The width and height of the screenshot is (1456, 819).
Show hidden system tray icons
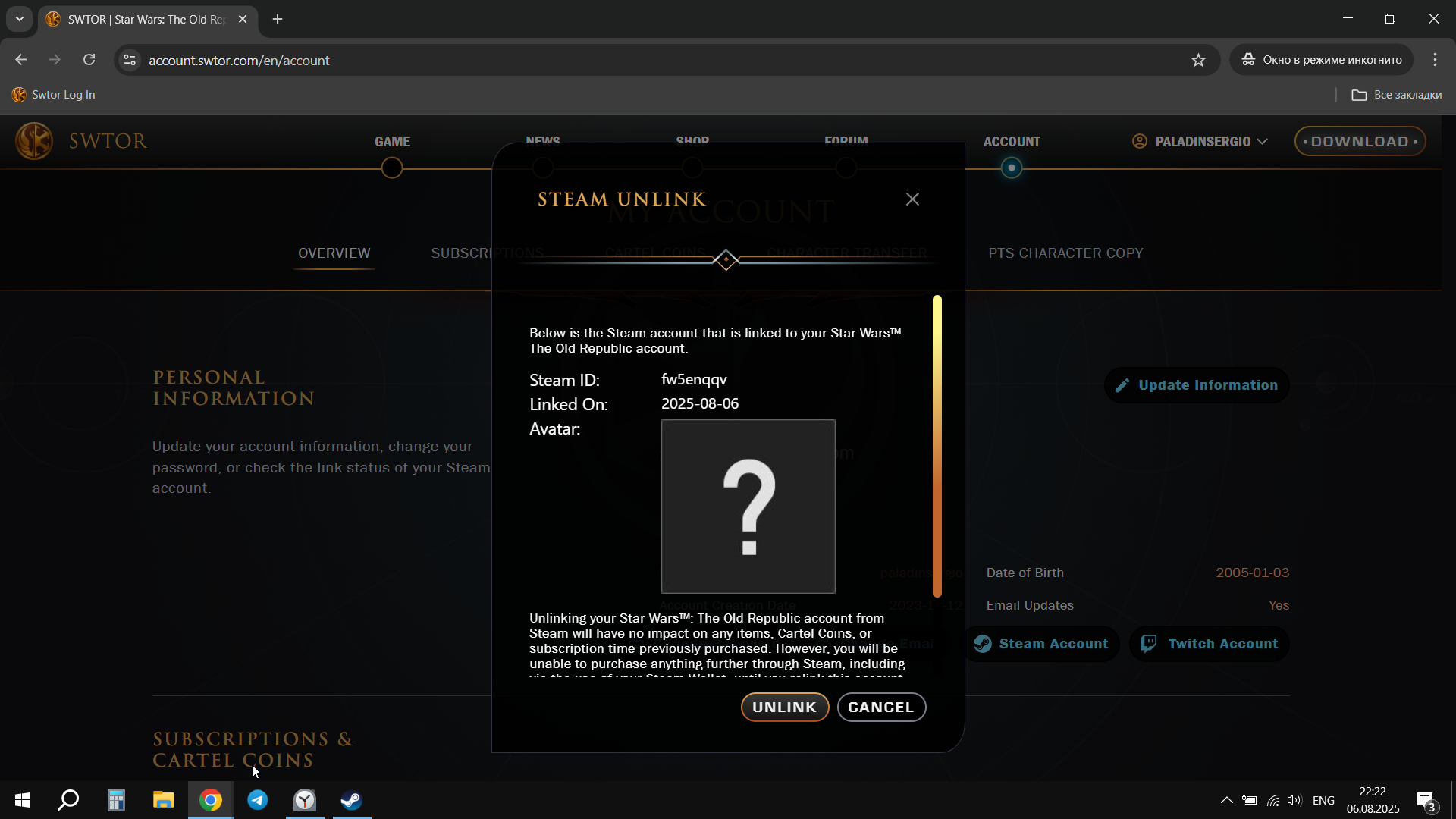1226,800
